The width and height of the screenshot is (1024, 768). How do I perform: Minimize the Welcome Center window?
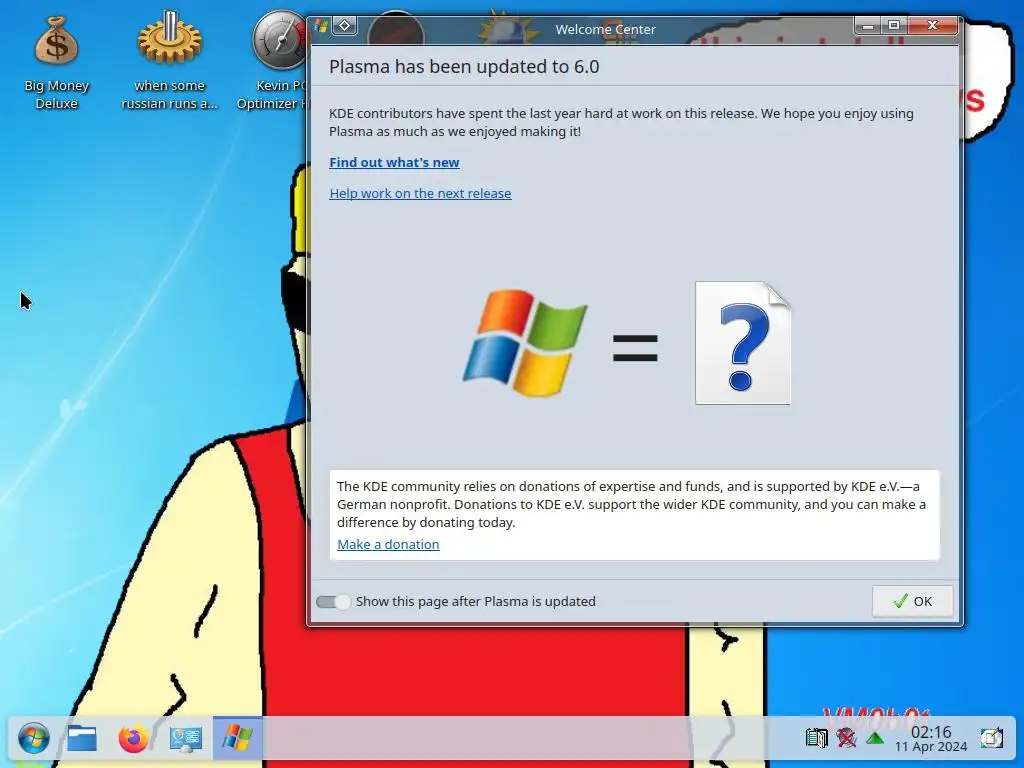[868, 26]
